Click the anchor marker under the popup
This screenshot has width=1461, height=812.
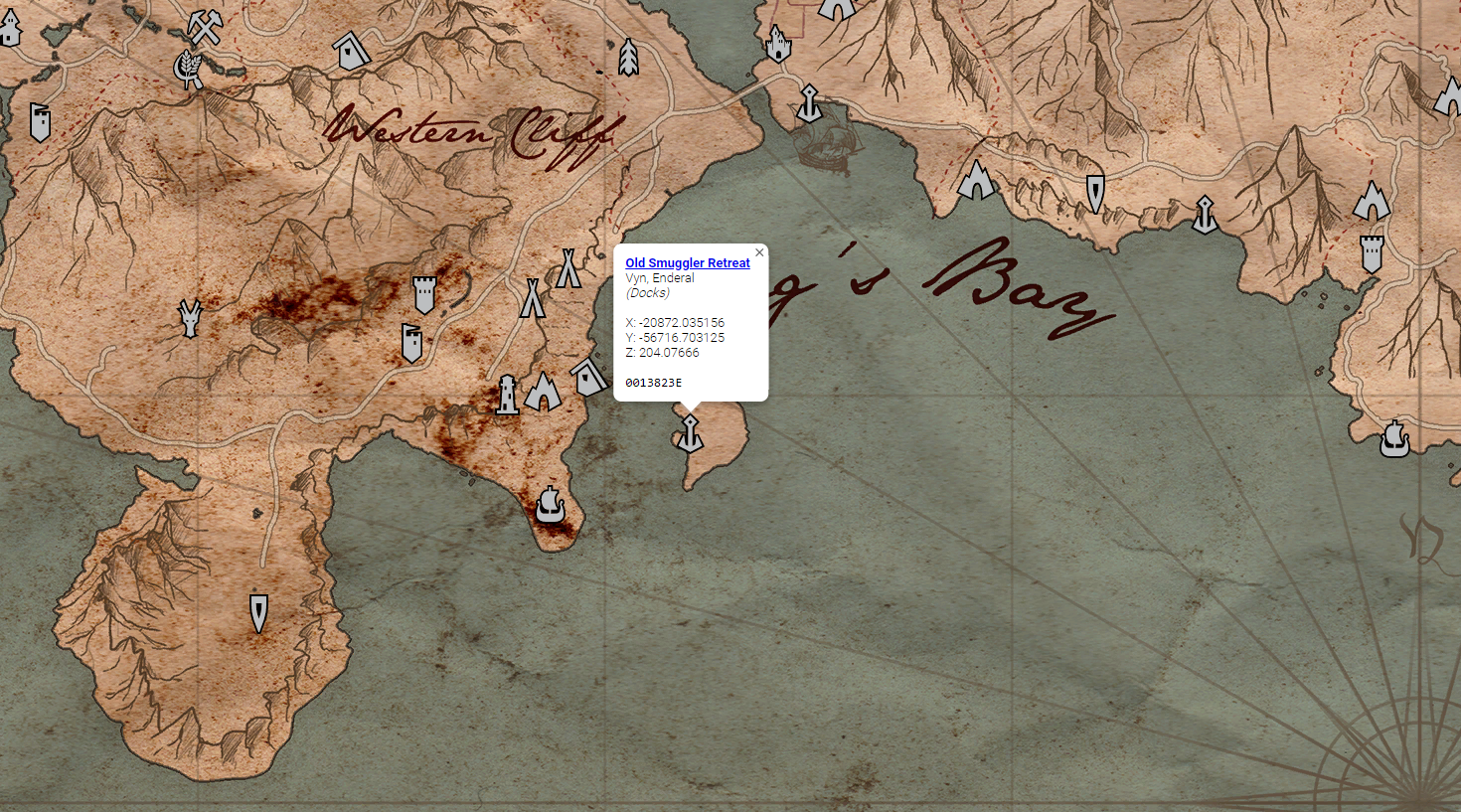click(690, 434)
